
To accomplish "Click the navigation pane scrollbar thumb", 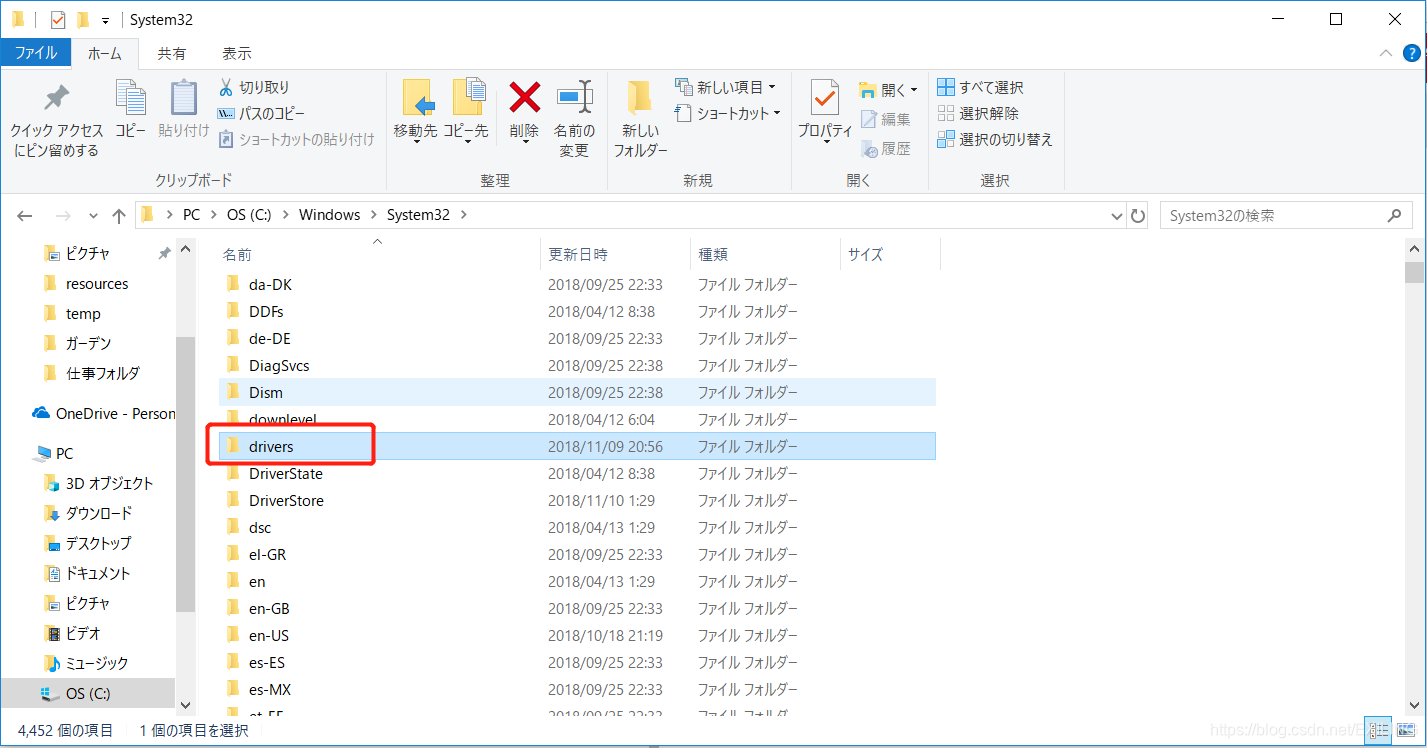I will coord(184,473).
